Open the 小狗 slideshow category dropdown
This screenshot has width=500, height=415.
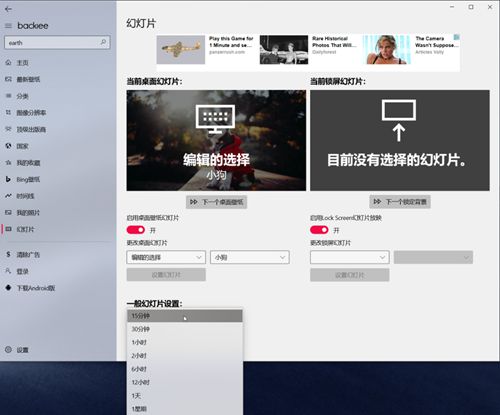coord(250,257)
